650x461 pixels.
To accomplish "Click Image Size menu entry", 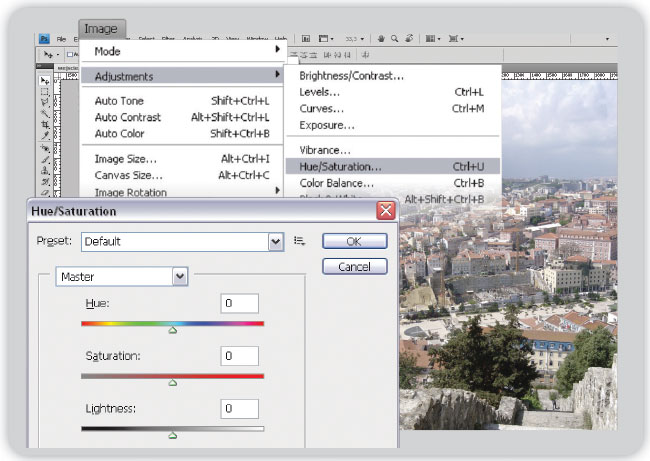I will pyautogui.click(x=125, y=158).
